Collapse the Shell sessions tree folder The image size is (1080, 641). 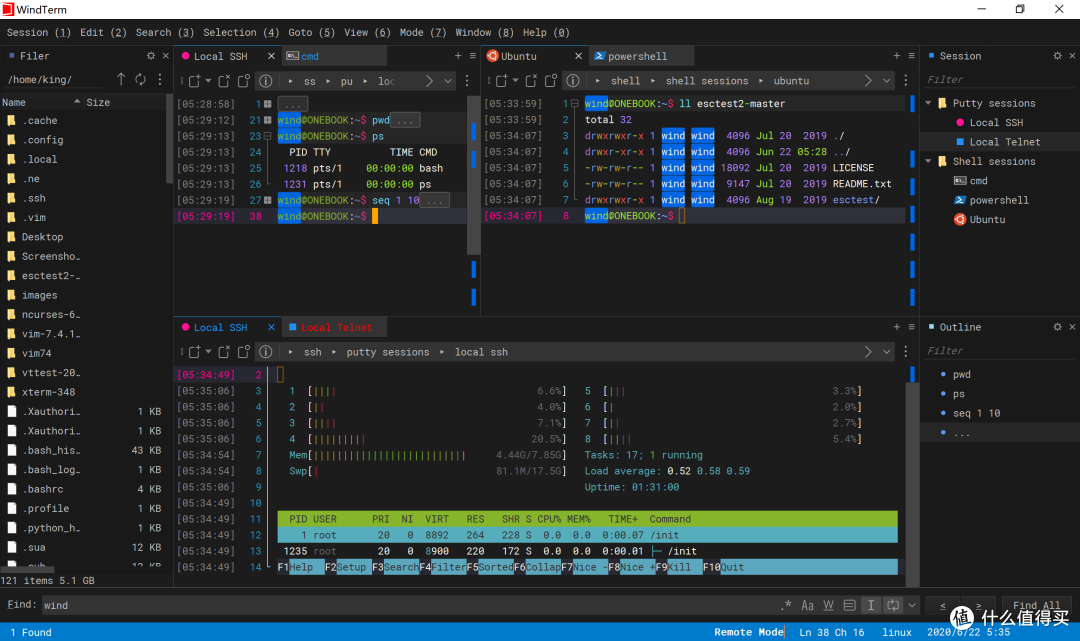928,161
